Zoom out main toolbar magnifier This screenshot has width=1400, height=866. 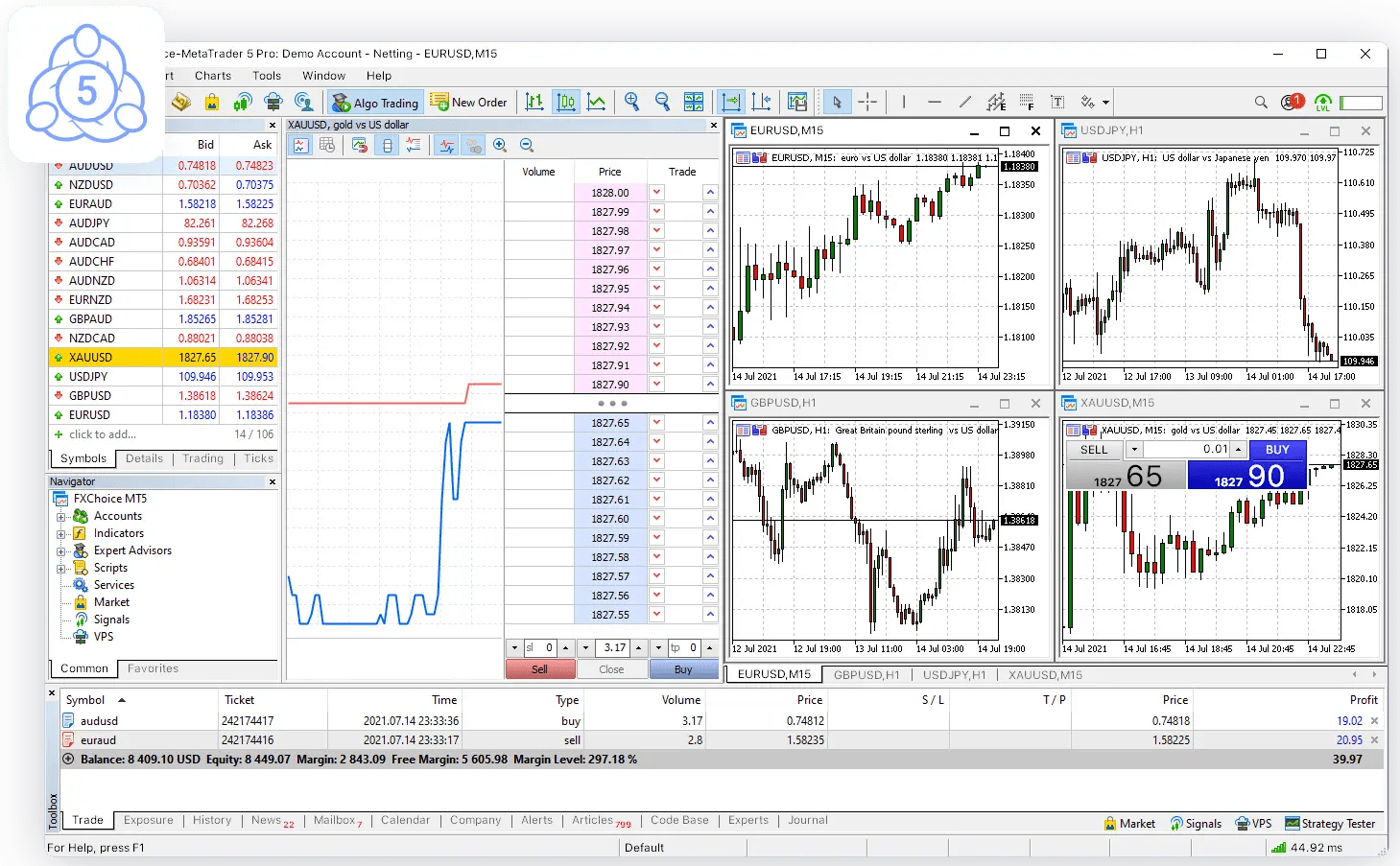click(663, 102)
